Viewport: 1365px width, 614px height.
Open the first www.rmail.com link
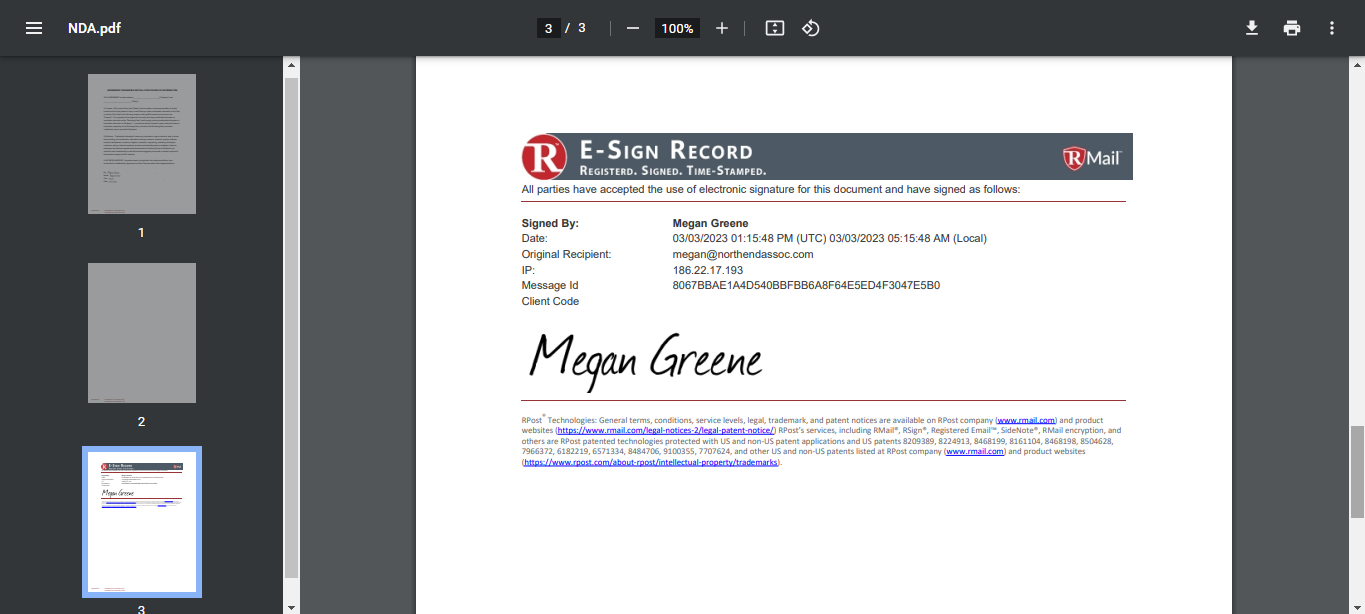pos(1026,421)
